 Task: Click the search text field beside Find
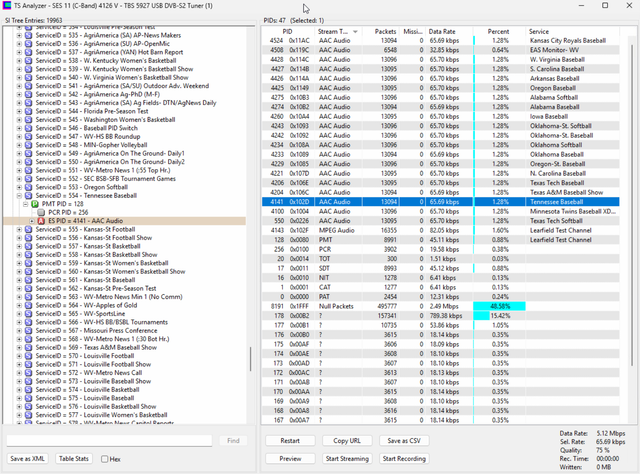point(109,441)
